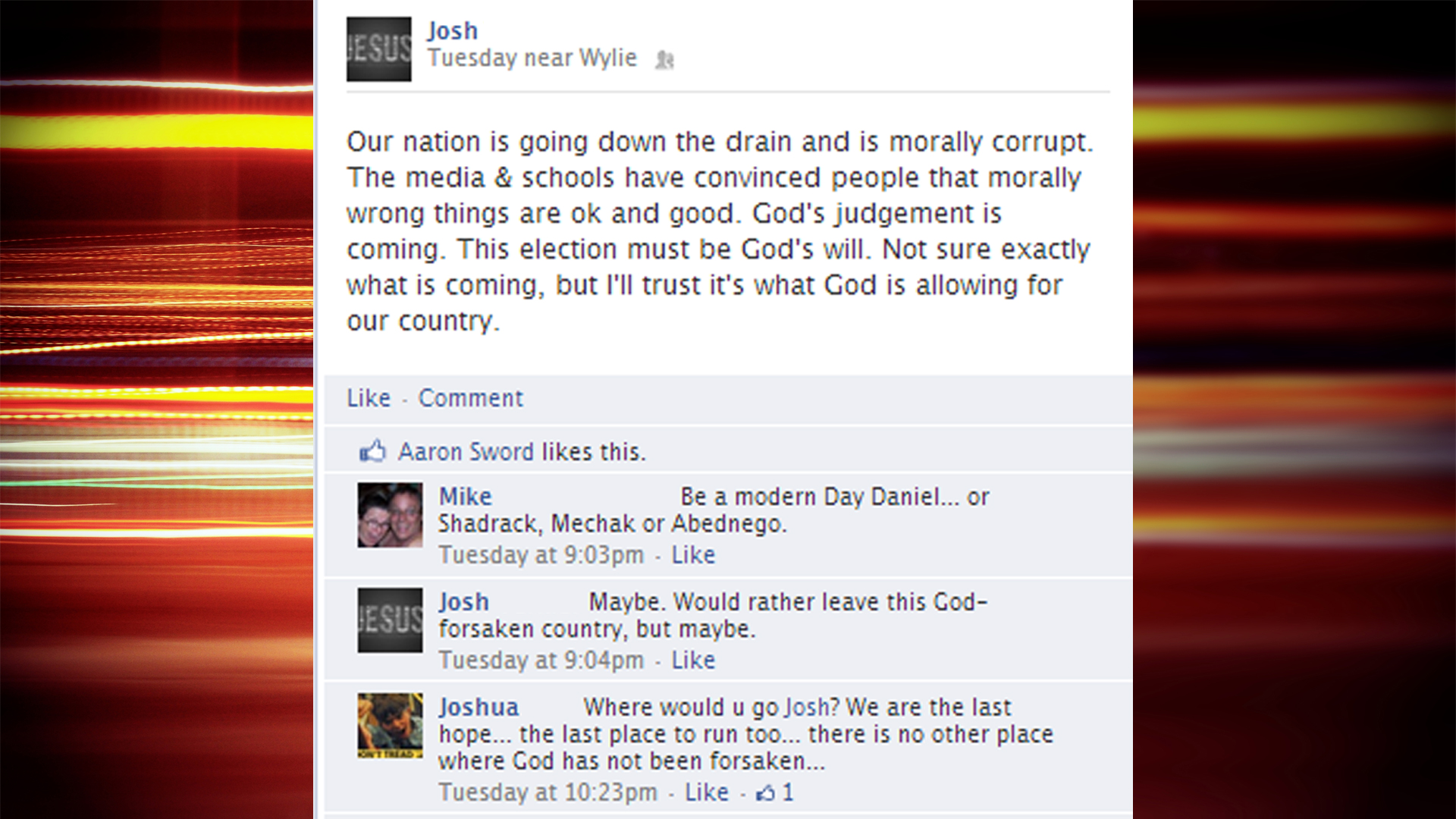Viewport: 1456px width, 819px height.
Task: Click Josh's name in post header
Action: (453, 31)
